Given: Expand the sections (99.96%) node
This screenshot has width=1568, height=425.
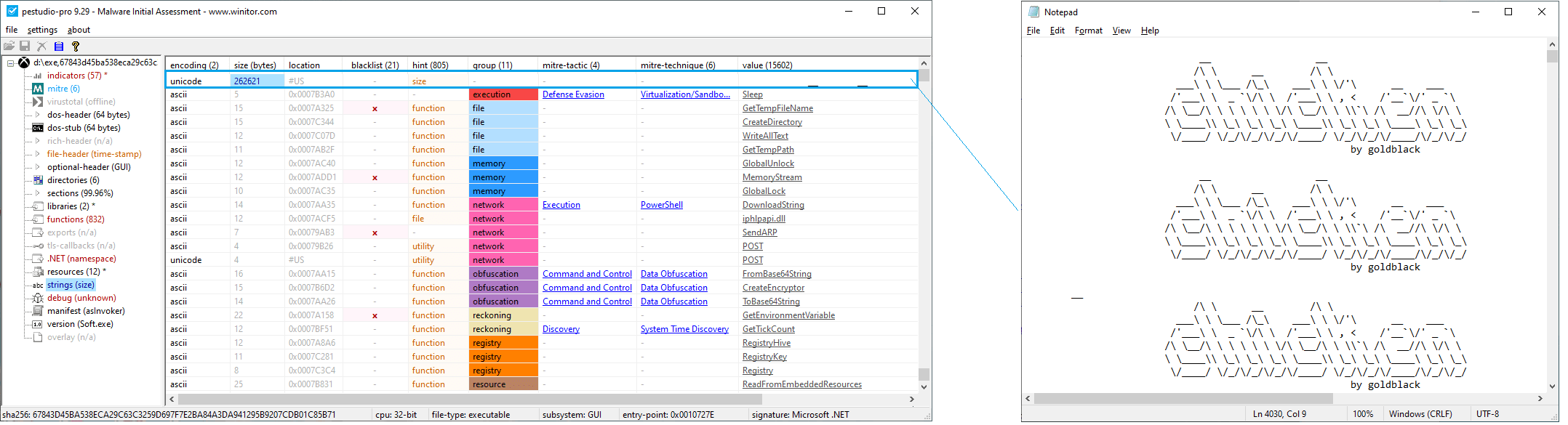Looking at the screenshot, I should pos(38,193).
